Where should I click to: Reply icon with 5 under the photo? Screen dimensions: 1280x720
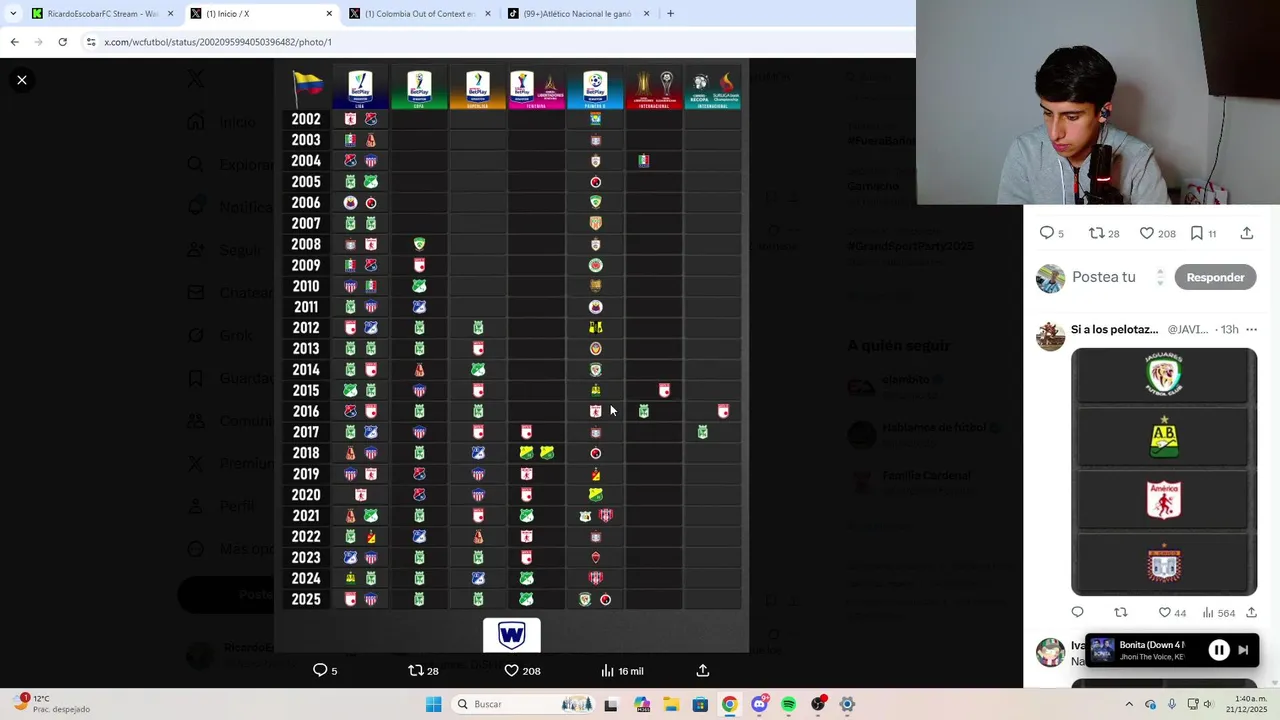click(x=325, y=670)
